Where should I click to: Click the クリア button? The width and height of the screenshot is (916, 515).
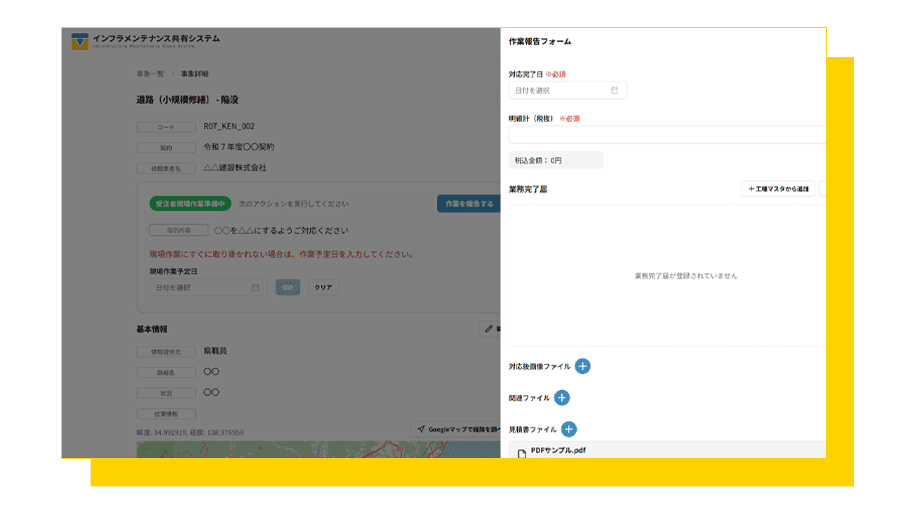tap(323, 287)
